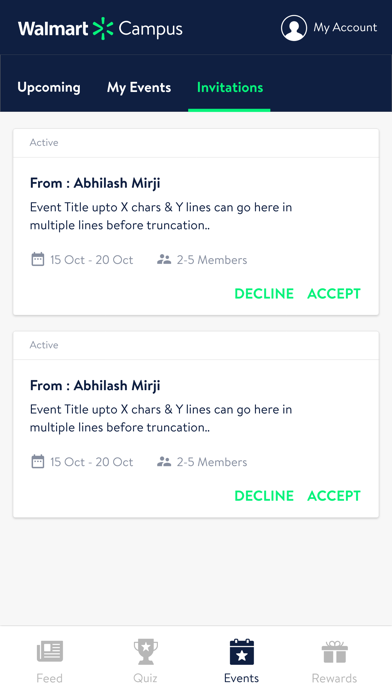
Task: Click members icon in first invitation card
Action: (164, 260)
